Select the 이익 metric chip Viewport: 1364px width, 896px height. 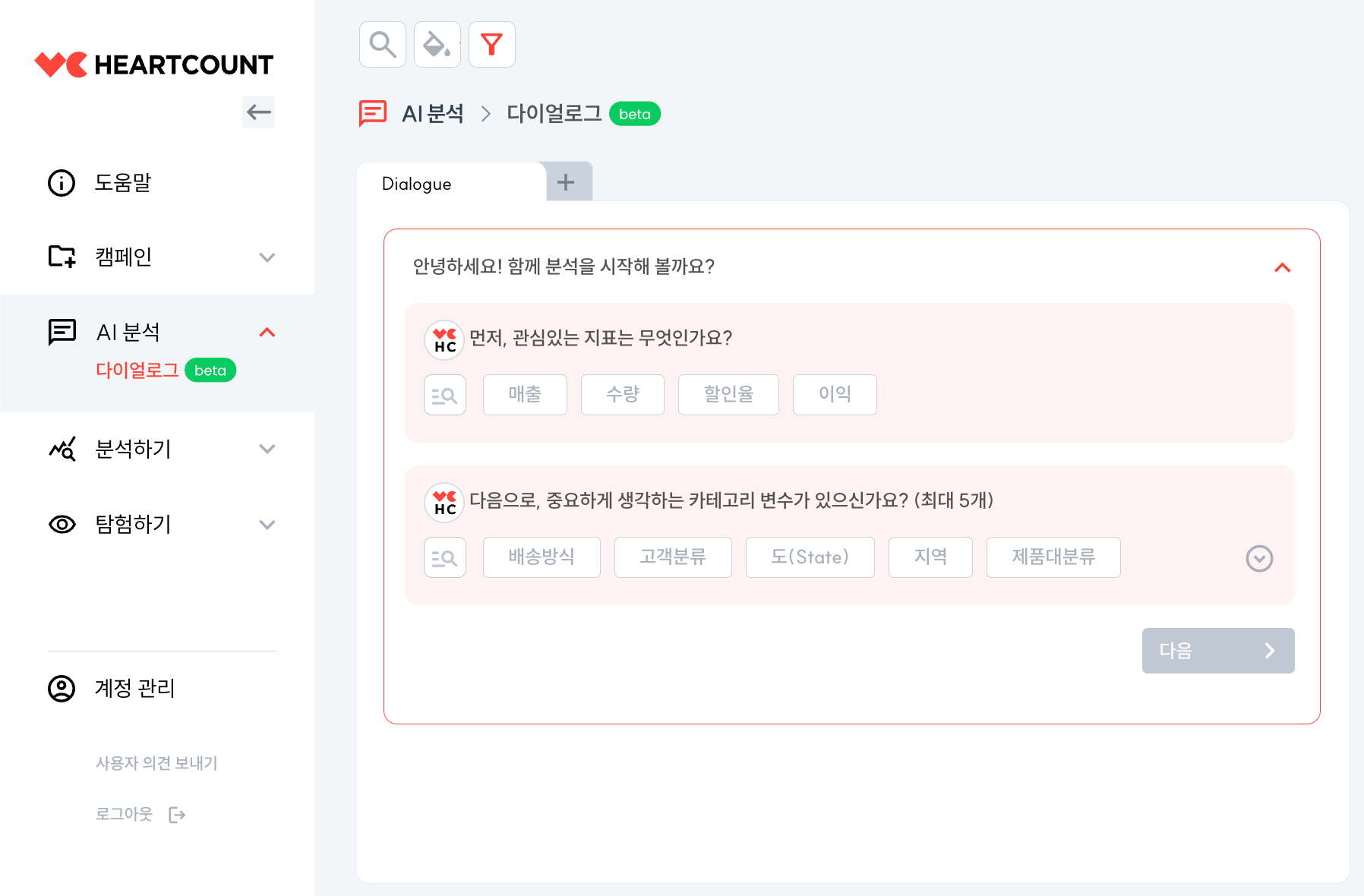(835, 395)
